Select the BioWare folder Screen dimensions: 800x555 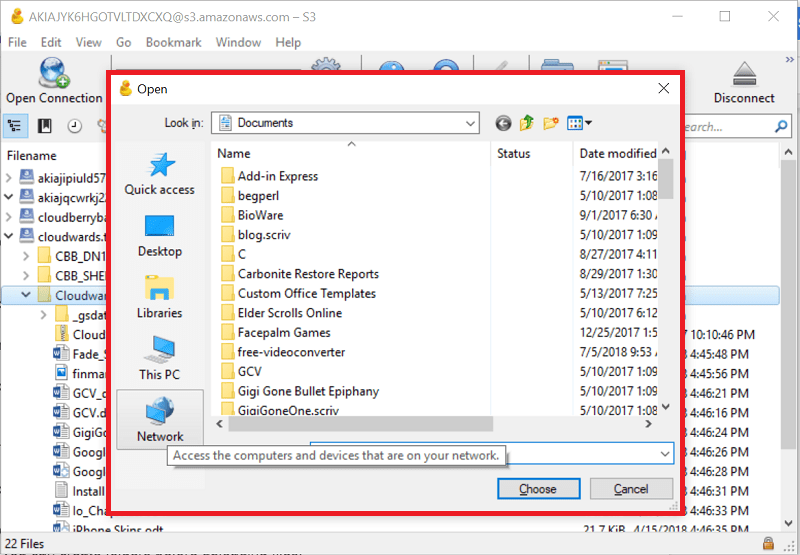click(252, 215)
